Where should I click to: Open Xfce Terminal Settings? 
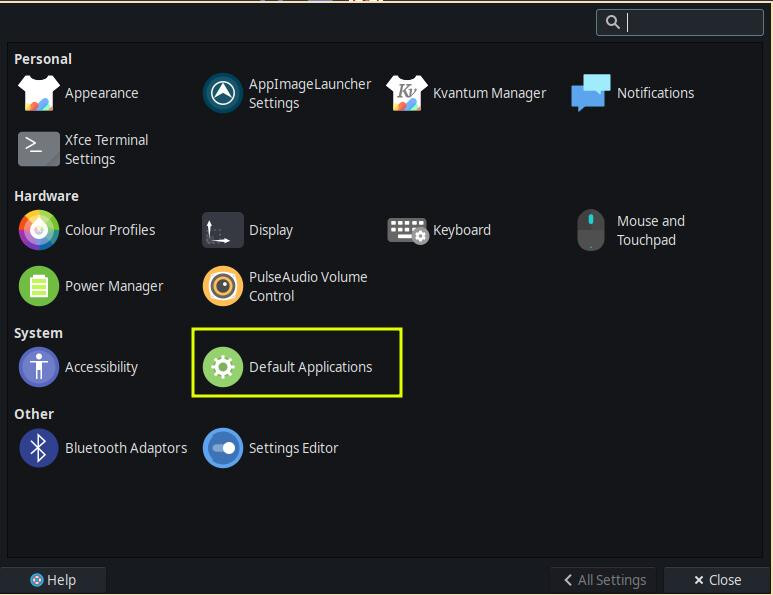point(39,149)
